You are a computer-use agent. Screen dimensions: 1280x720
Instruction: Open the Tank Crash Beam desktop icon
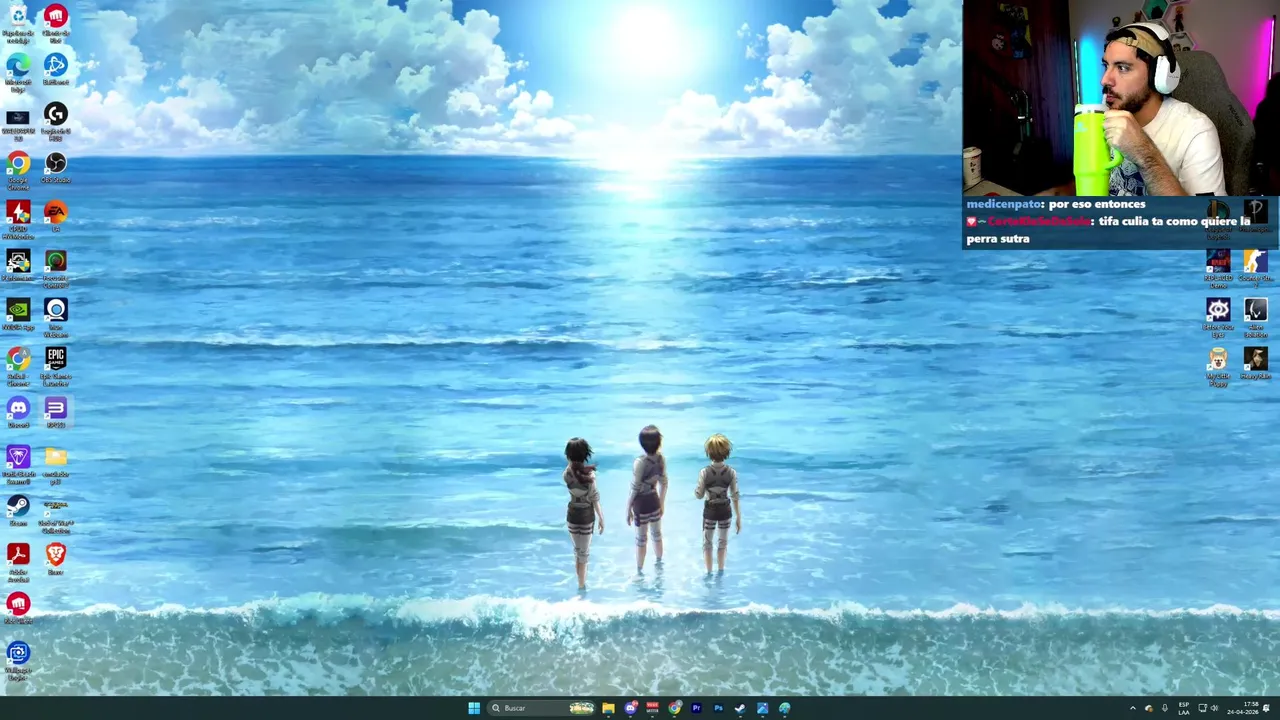18,463
